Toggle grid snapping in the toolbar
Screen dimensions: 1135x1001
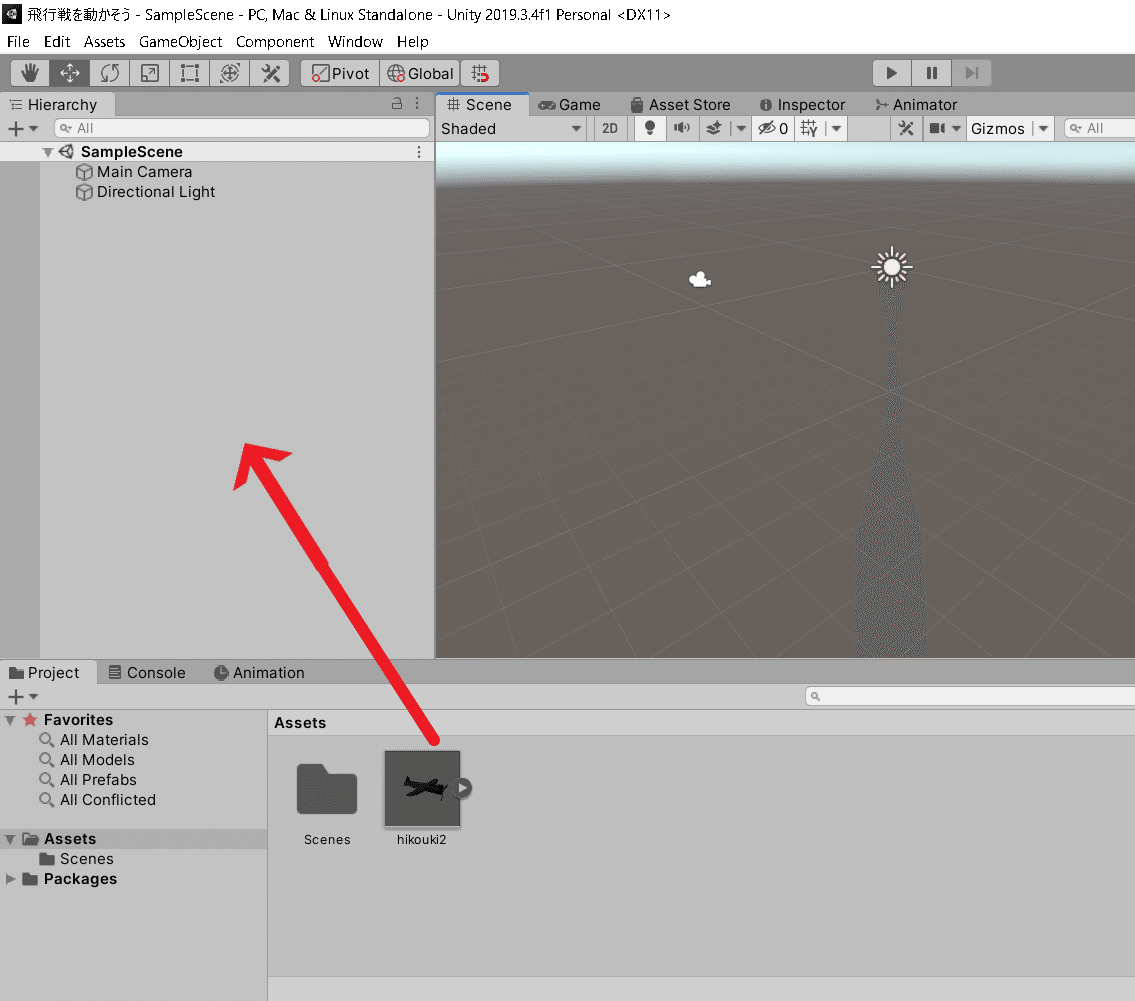coord(480,73)
